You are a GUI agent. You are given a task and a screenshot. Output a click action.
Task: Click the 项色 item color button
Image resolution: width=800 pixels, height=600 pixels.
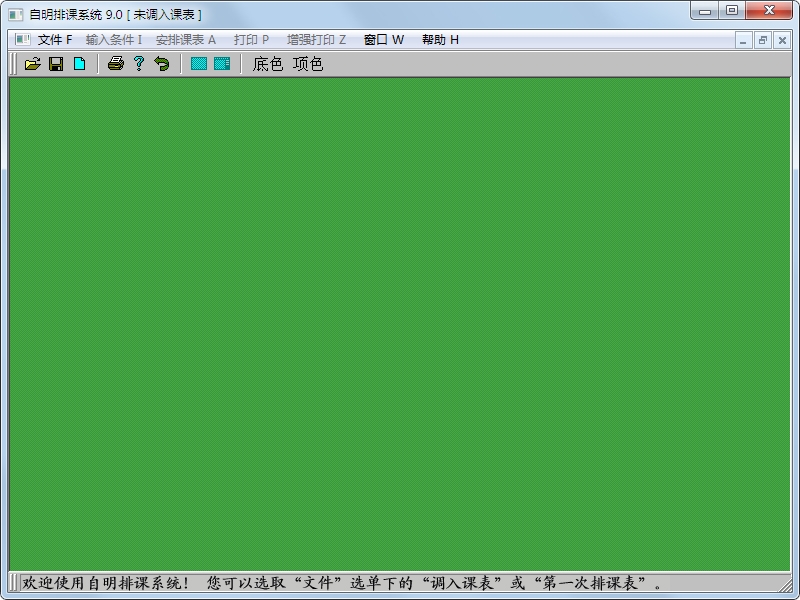308,64
